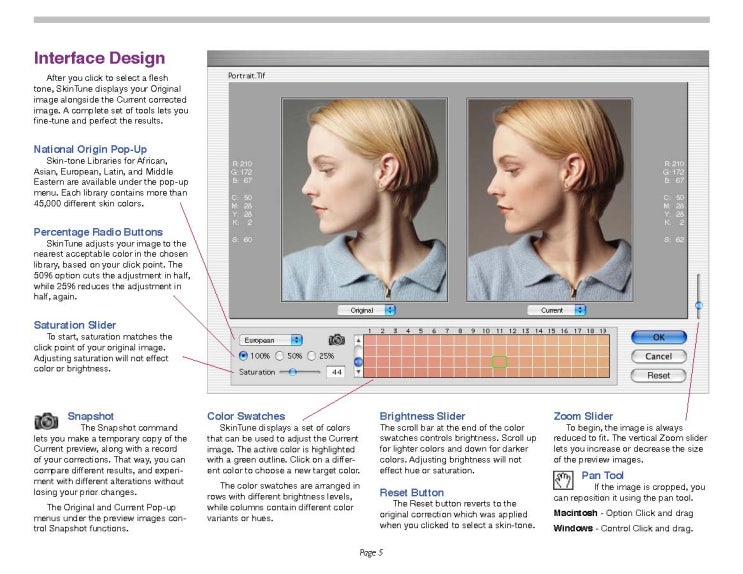Select the green-outlined active color swatch
Viewport: 743px width, 574px height.
click(x=501, y=360)
